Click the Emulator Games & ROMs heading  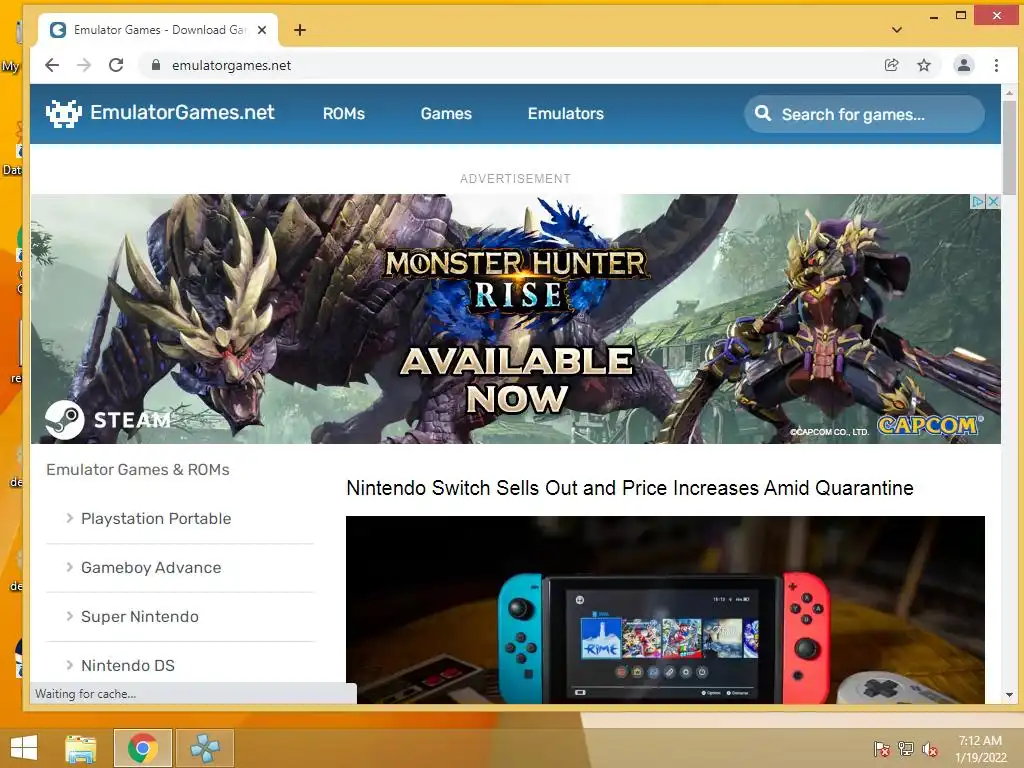(x=138, y=470)
